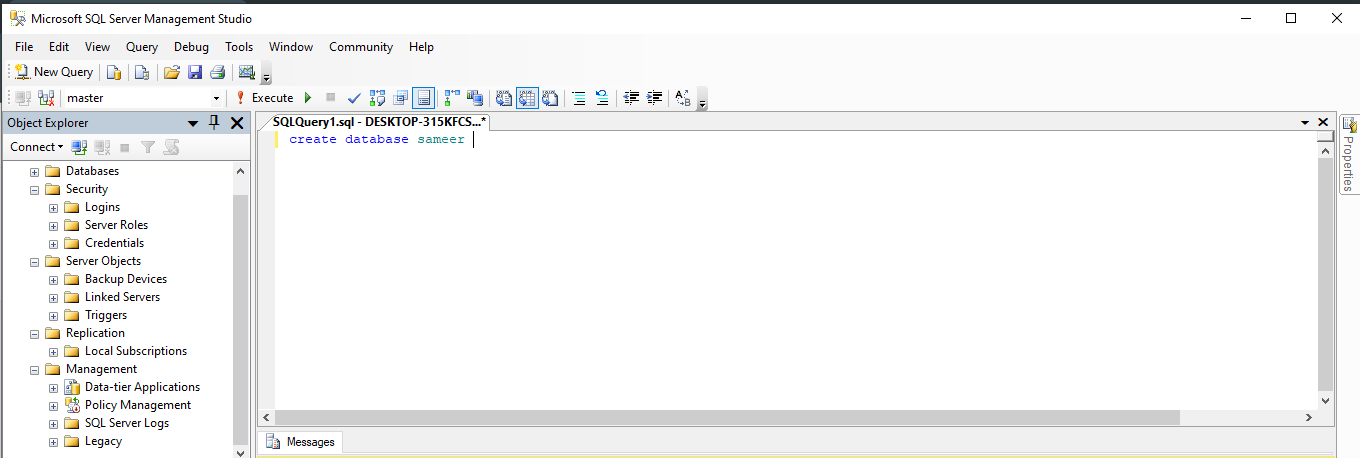
Task: Parse the query with the blue checkmark
Action: tap(354, 98)
